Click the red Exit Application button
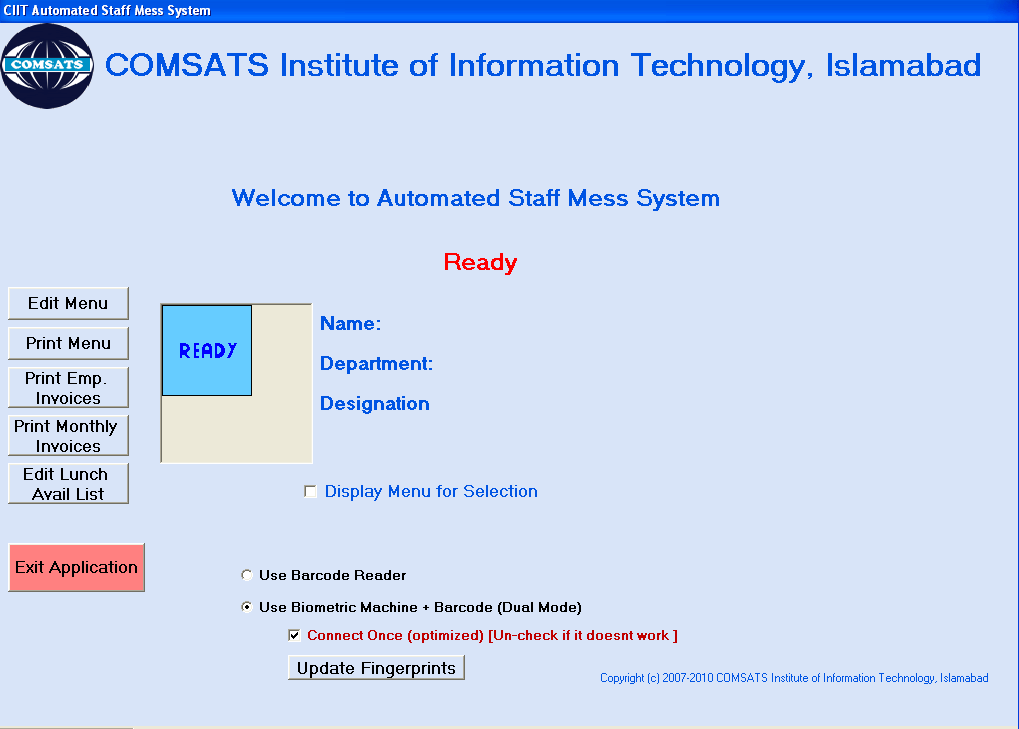 pos(76,567)
